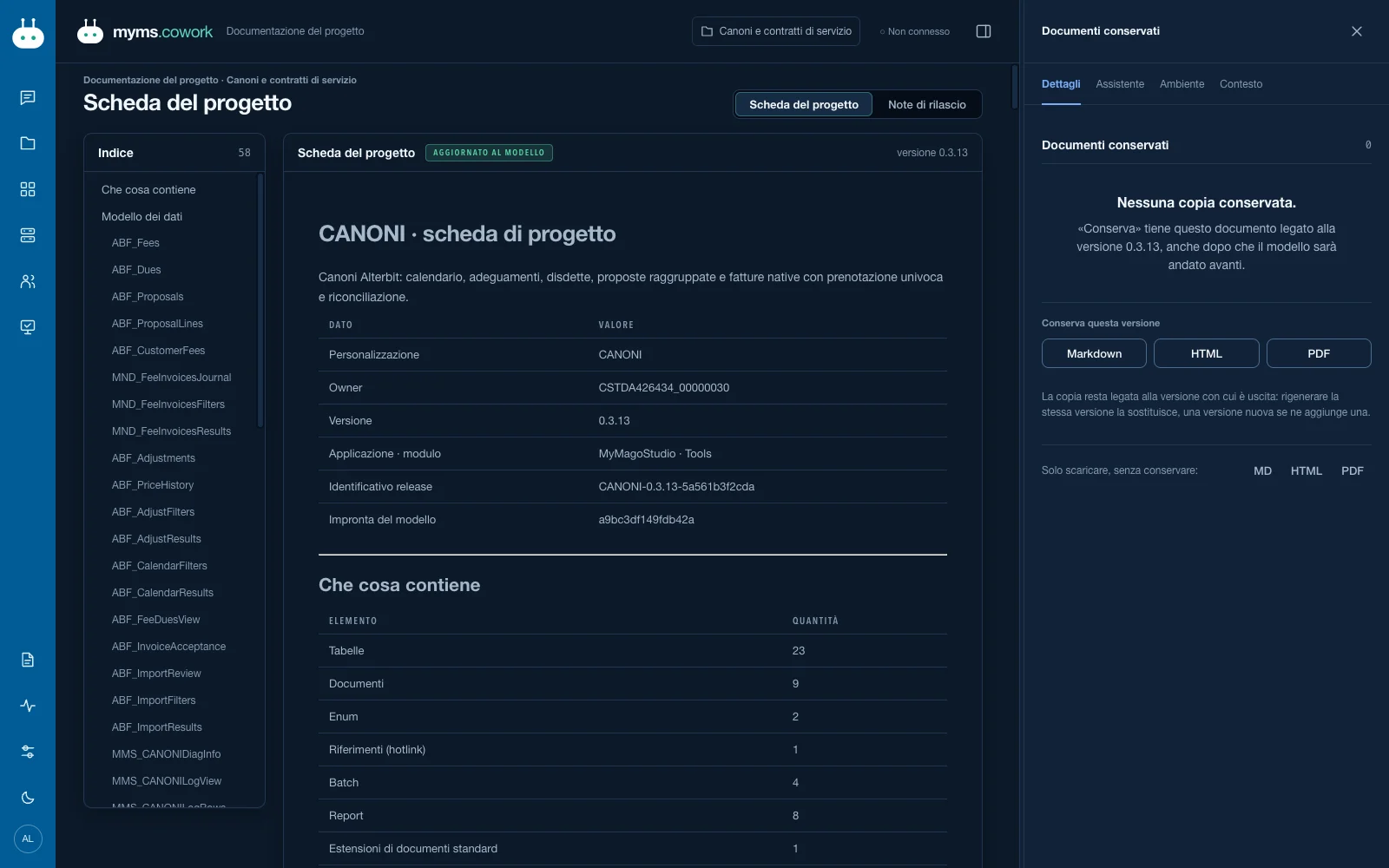Open the folder icon in sidebar
Screen dimensions: 1389x868
(x=28, y=143)
